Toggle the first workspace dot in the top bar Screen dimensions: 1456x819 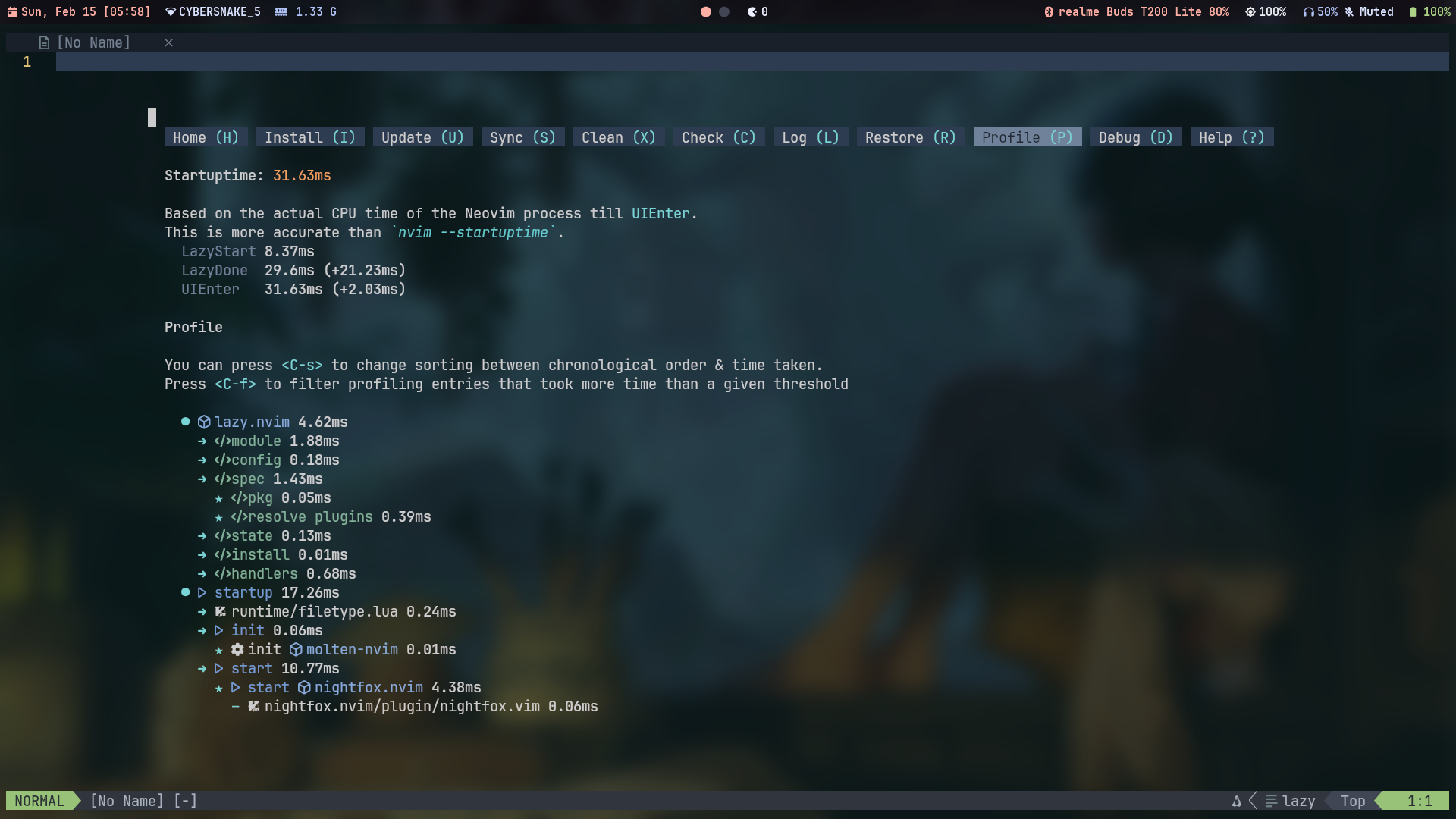pyautogui.click(x=706, y=12)
